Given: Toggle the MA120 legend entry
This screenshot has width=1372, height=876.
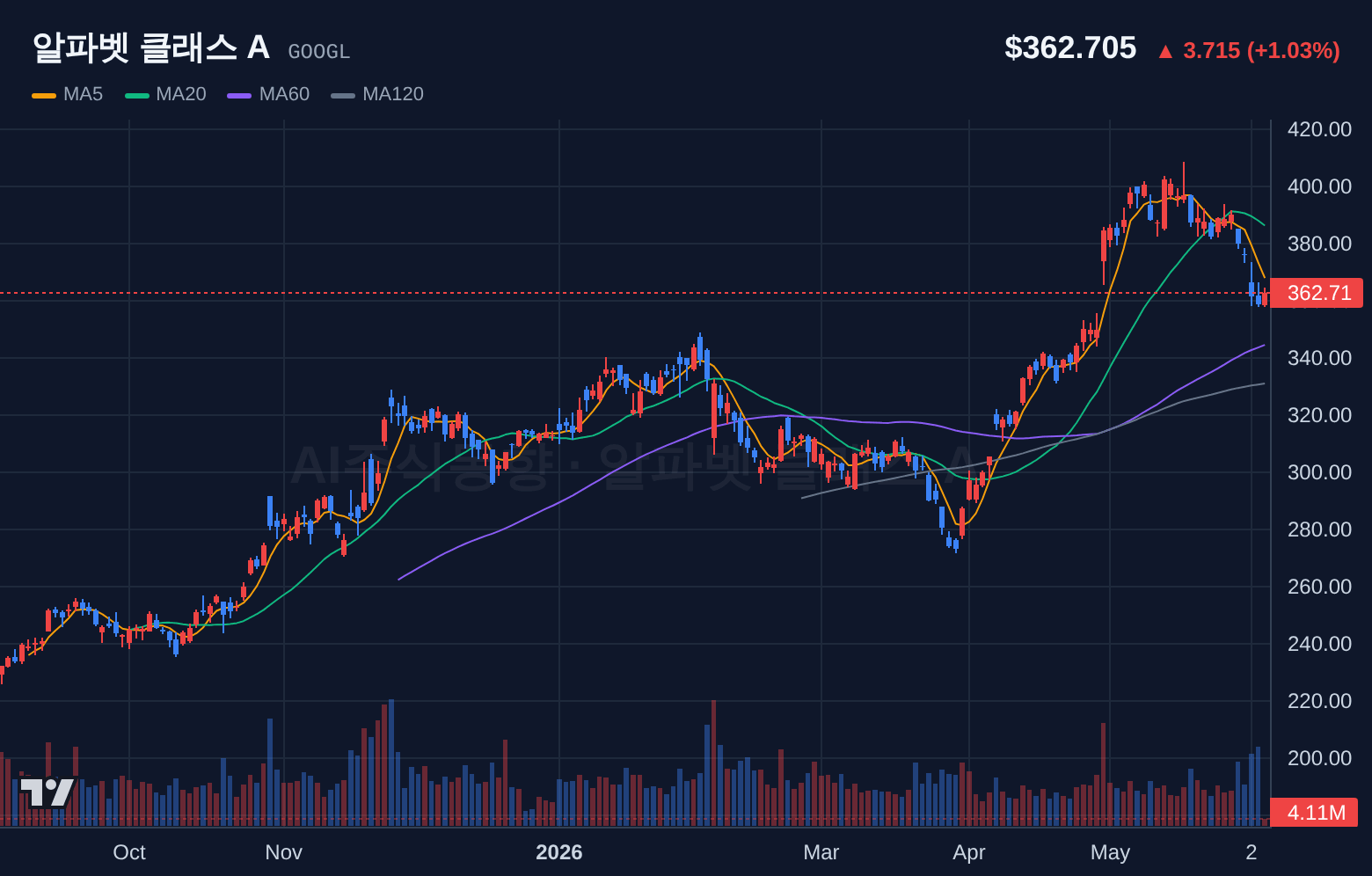Looking at the screenshot, I should point(377,94).
